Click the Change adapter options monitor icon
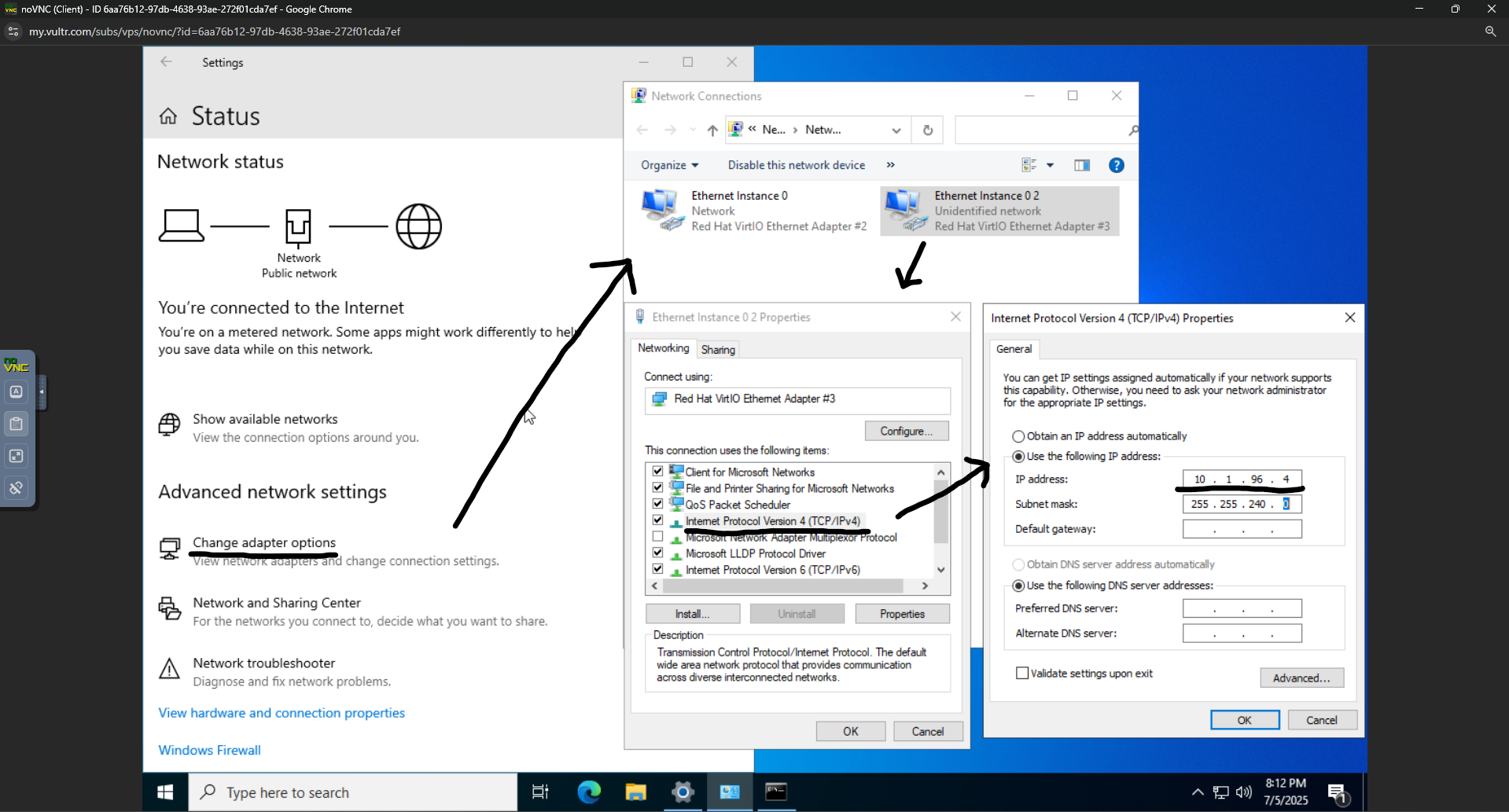The width and height of the screenshot is (1509, 812). tap(169, 548)
